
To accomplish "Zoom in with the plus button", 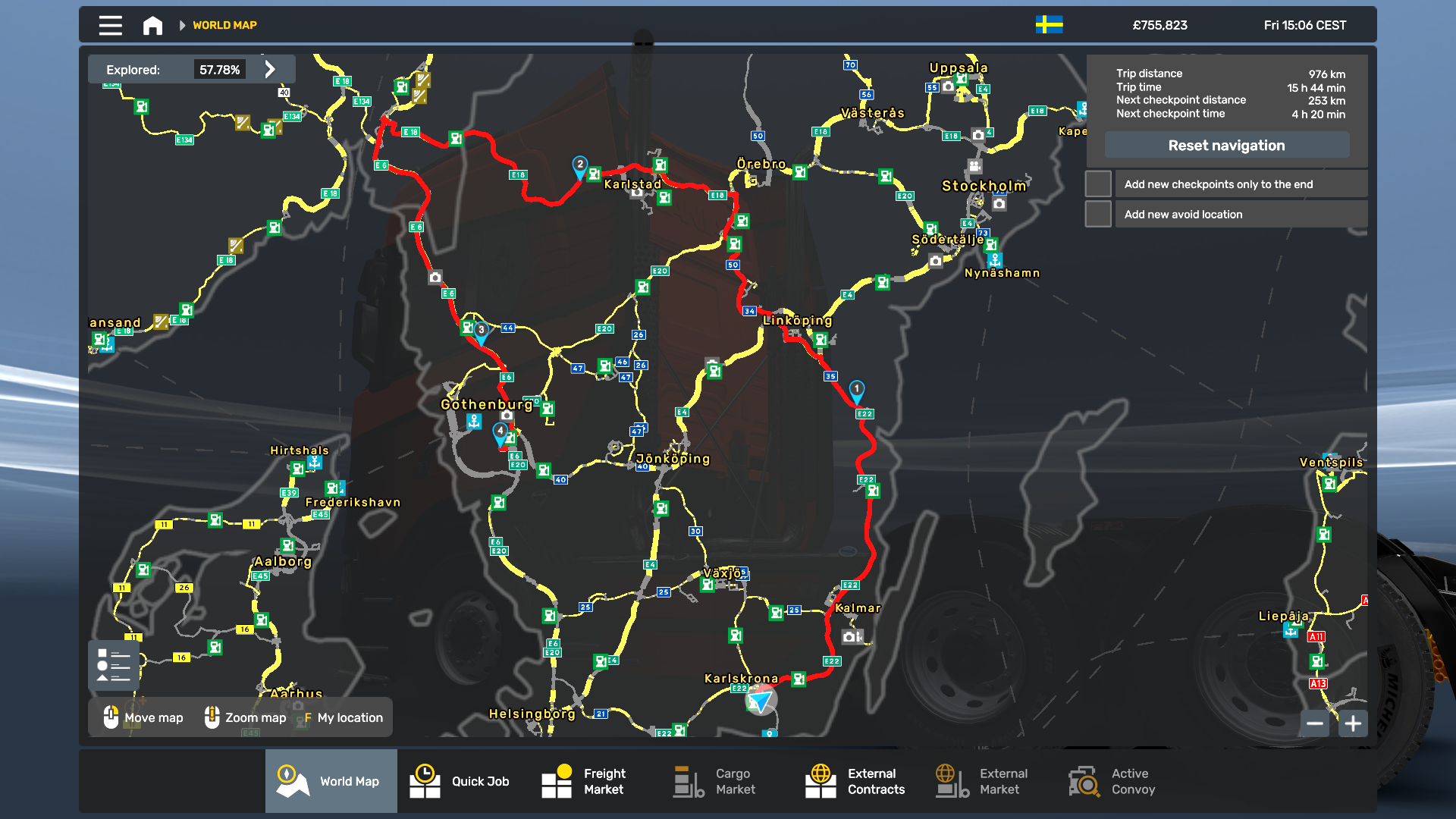I will [1353, 723].
